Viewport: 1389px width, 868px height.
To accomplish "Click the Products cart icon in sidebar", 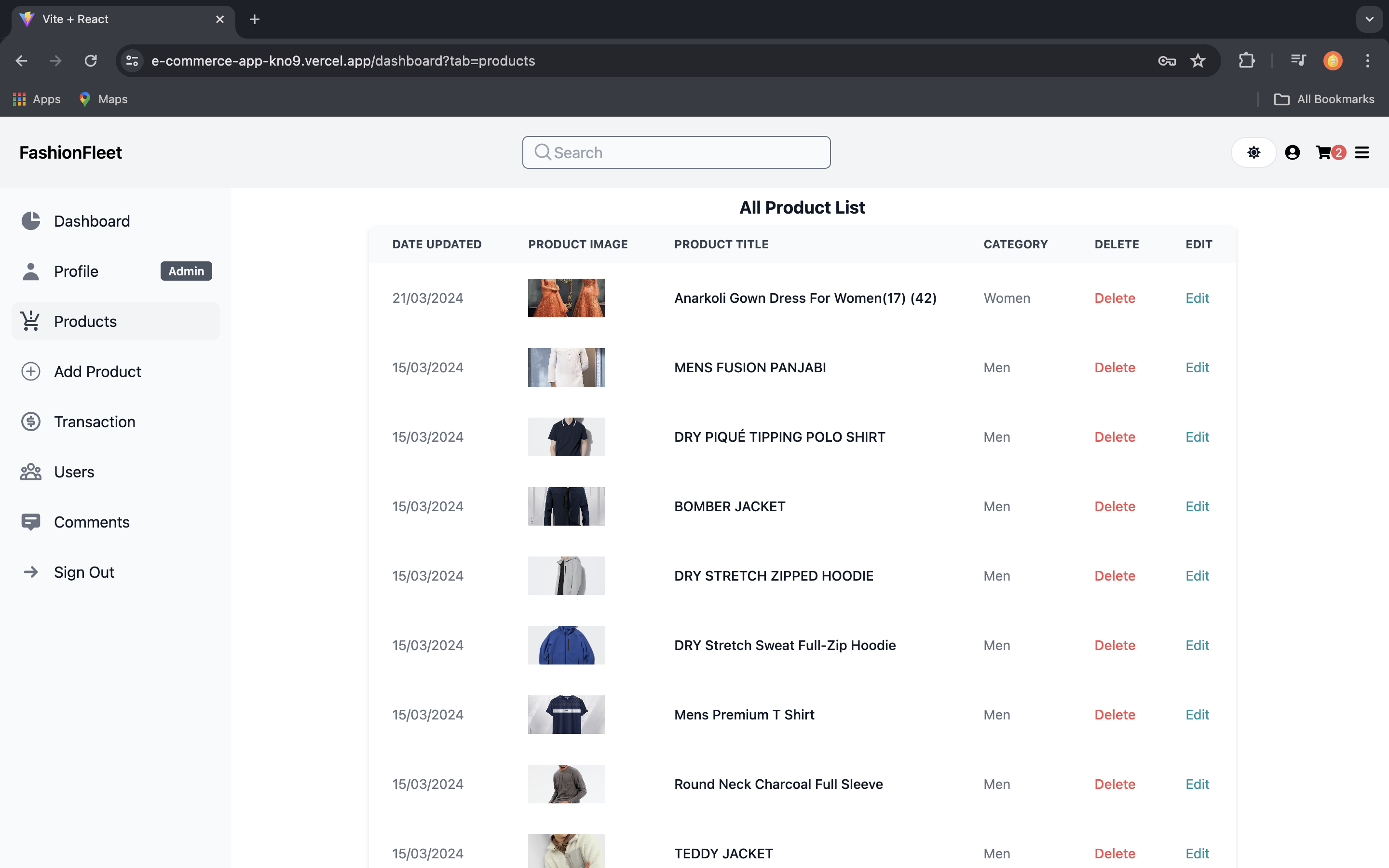I will tap(30, 321).
